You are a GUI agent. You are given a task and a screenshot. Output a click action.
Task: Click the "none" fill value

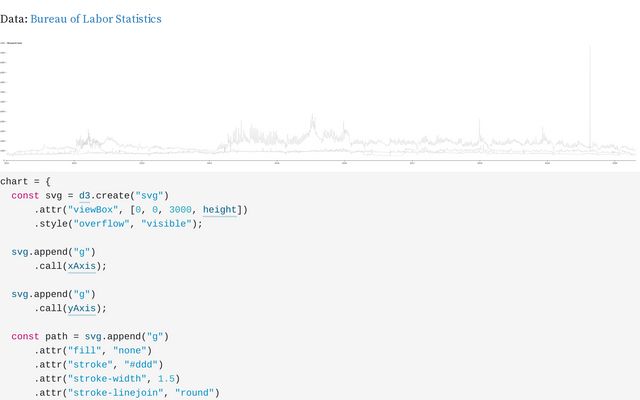(x=129, y=350)
